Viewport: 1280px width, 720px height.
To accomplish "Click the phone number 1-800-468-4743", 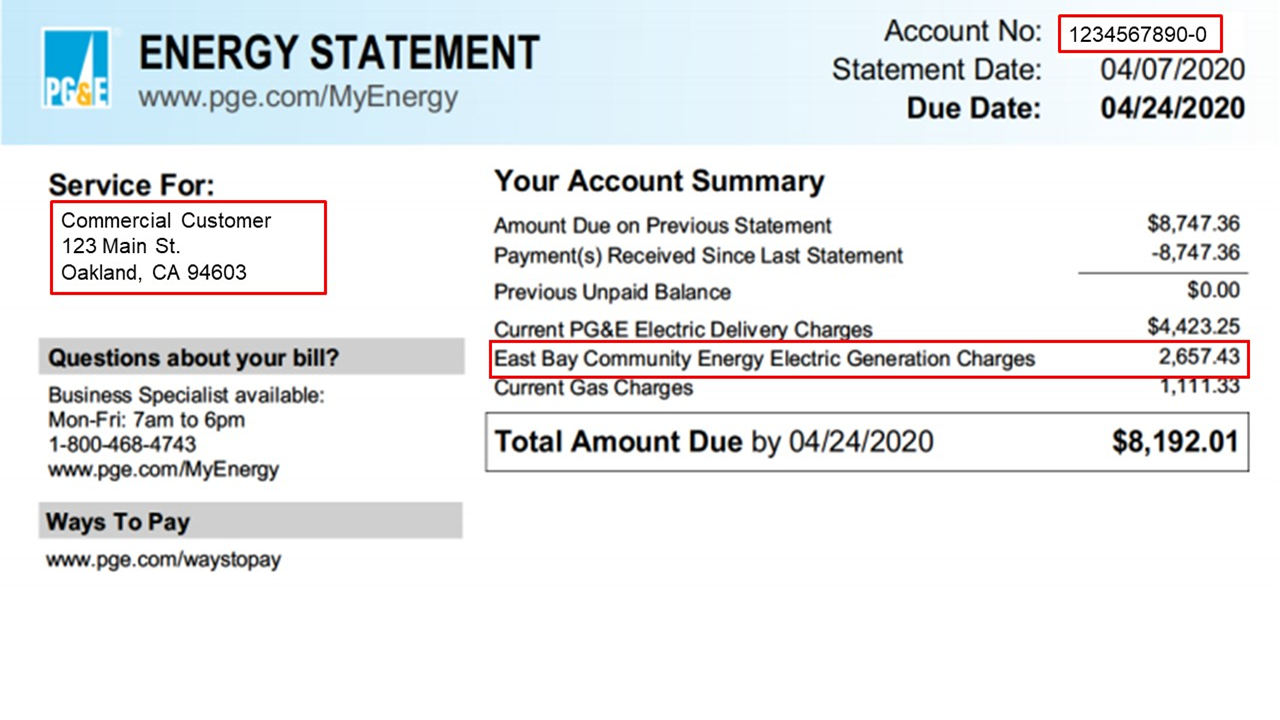I will click(x=122, y=444).
